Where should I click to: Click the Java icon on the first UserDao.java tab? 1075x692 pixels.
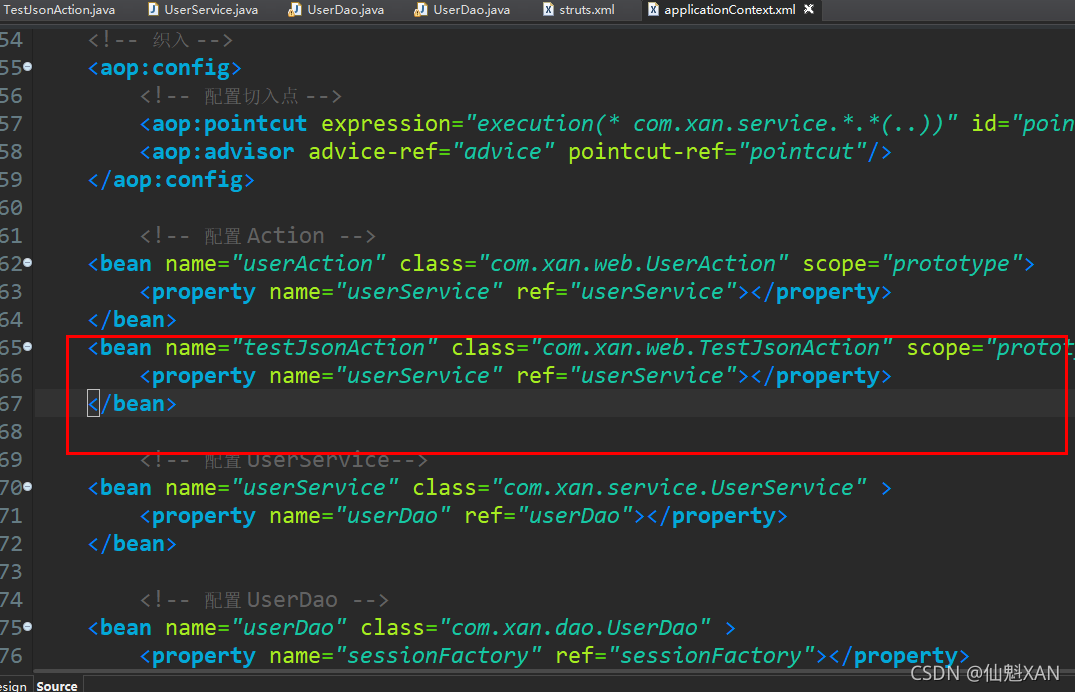tap(293, 10)
